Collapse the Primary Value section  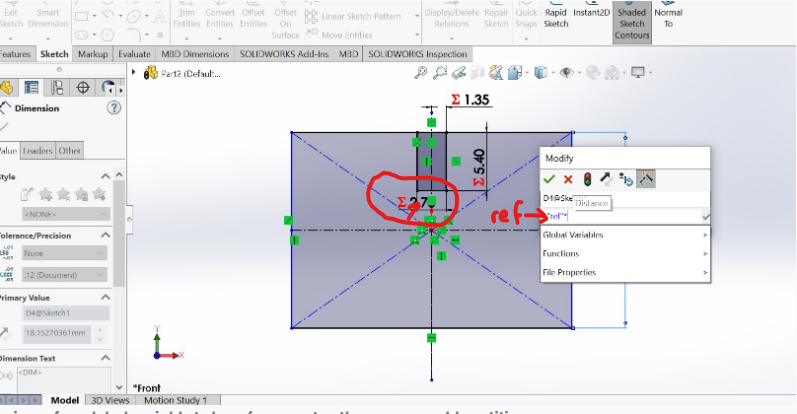105,297
